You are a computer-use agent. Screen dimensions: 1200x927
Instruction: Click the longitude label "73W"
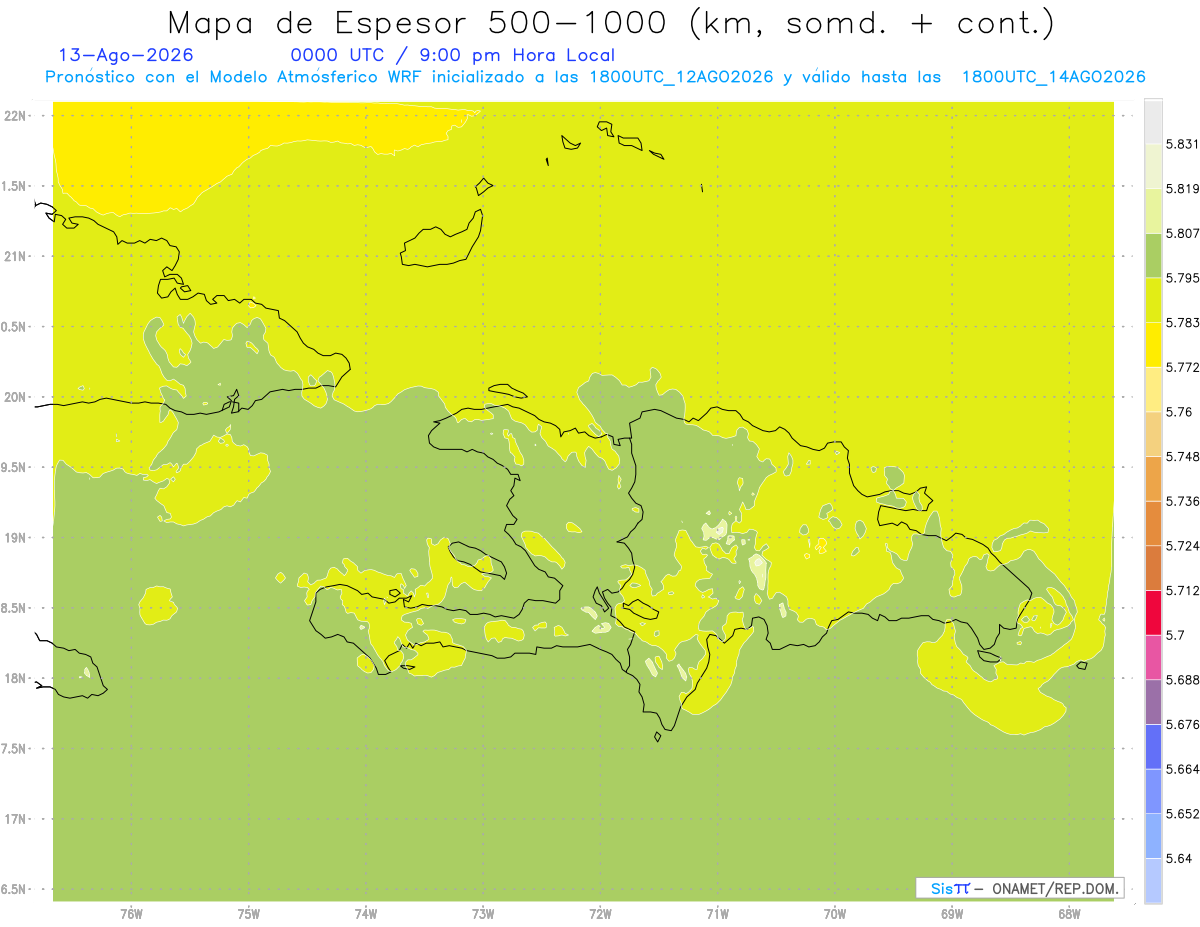click(x=483, y=914)
